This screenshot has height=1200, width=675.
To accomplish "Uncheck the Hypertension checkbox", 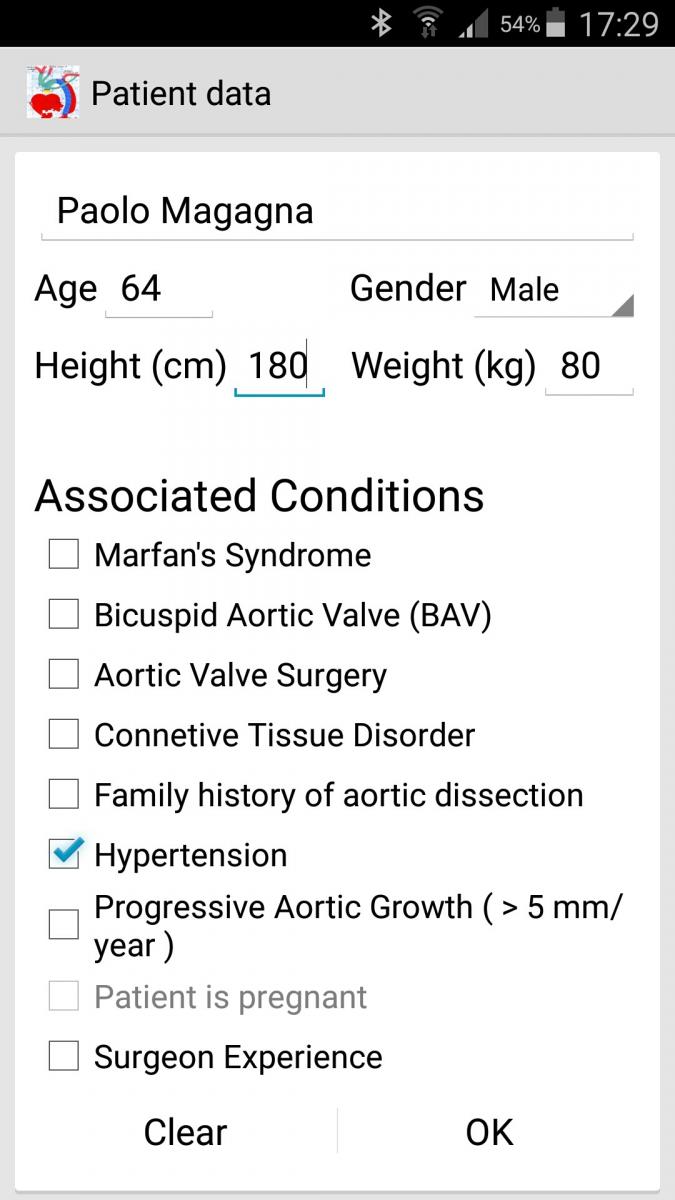I will pos(64,854).
